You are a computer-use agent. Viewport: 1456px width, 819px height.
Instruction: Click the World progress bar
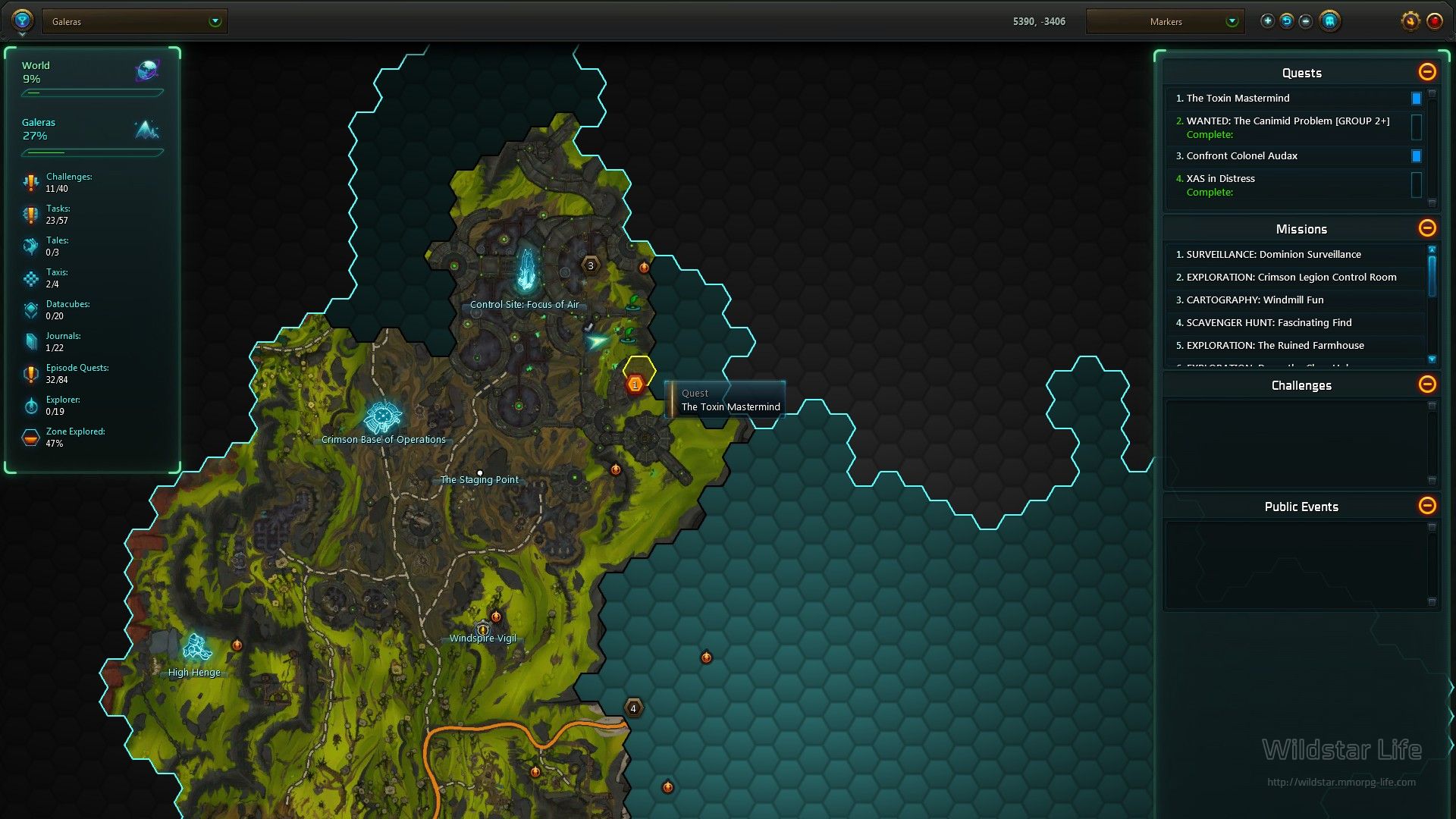coord(93,93)
